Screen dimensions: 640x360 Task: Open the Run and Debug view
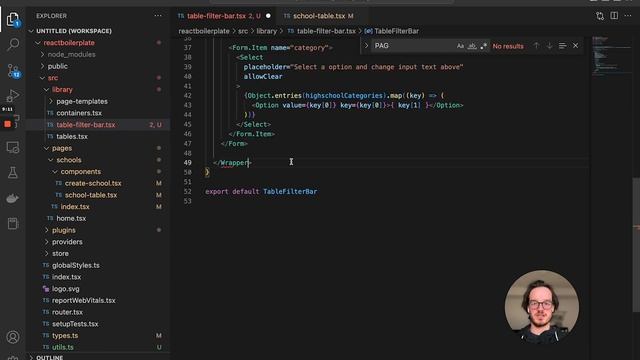[x=13, y=96]
